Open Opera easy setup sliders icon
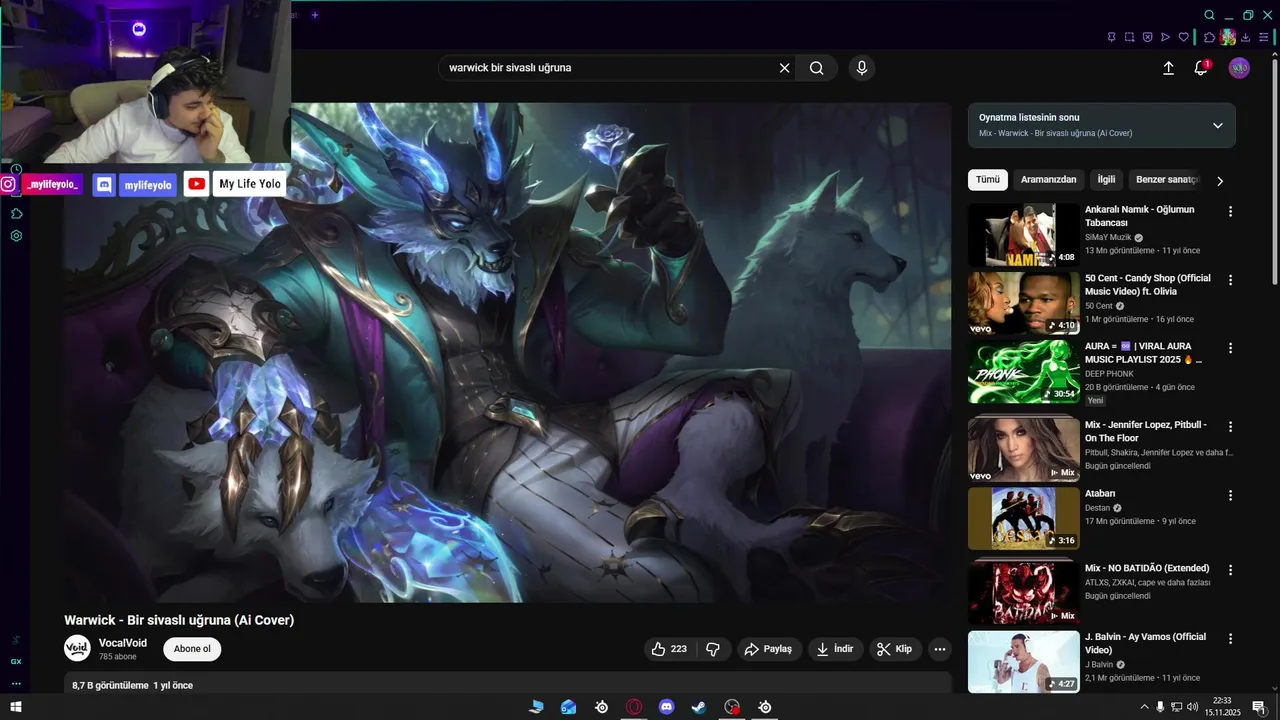 coord(1264,37)
